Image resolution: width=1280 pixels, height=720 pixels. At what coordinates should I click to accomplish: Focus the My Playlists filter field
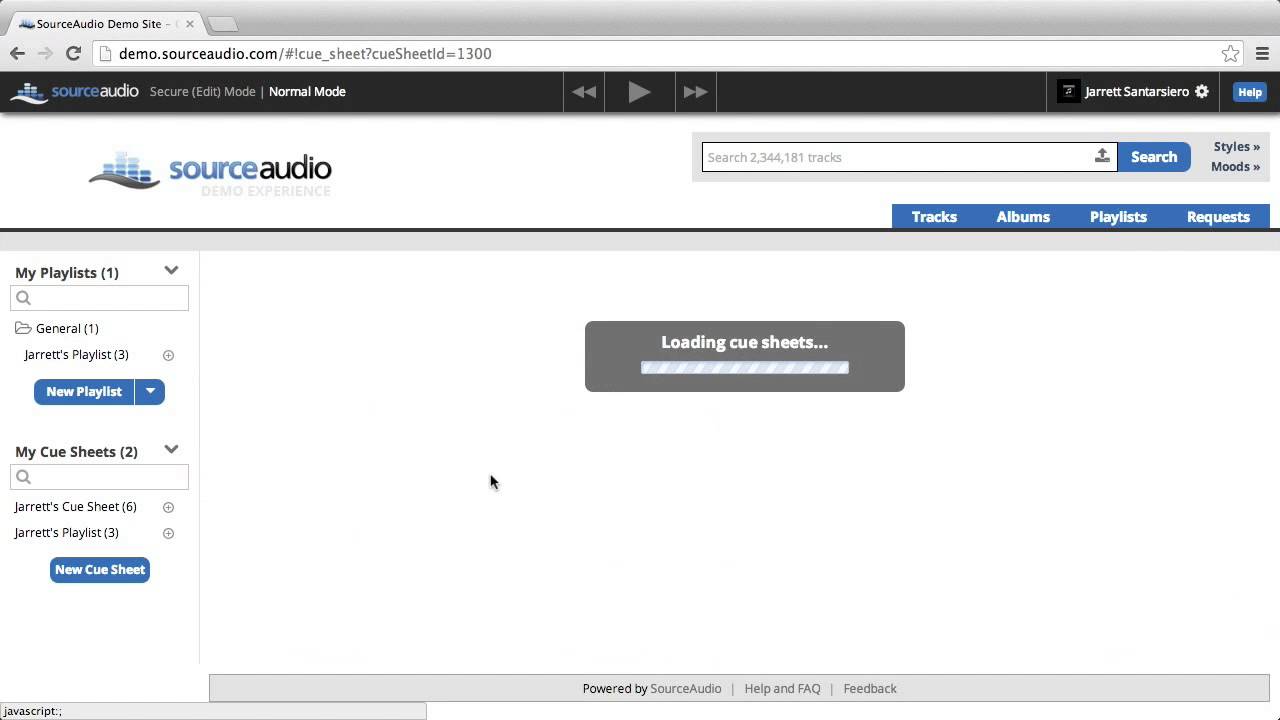(99, 298)
